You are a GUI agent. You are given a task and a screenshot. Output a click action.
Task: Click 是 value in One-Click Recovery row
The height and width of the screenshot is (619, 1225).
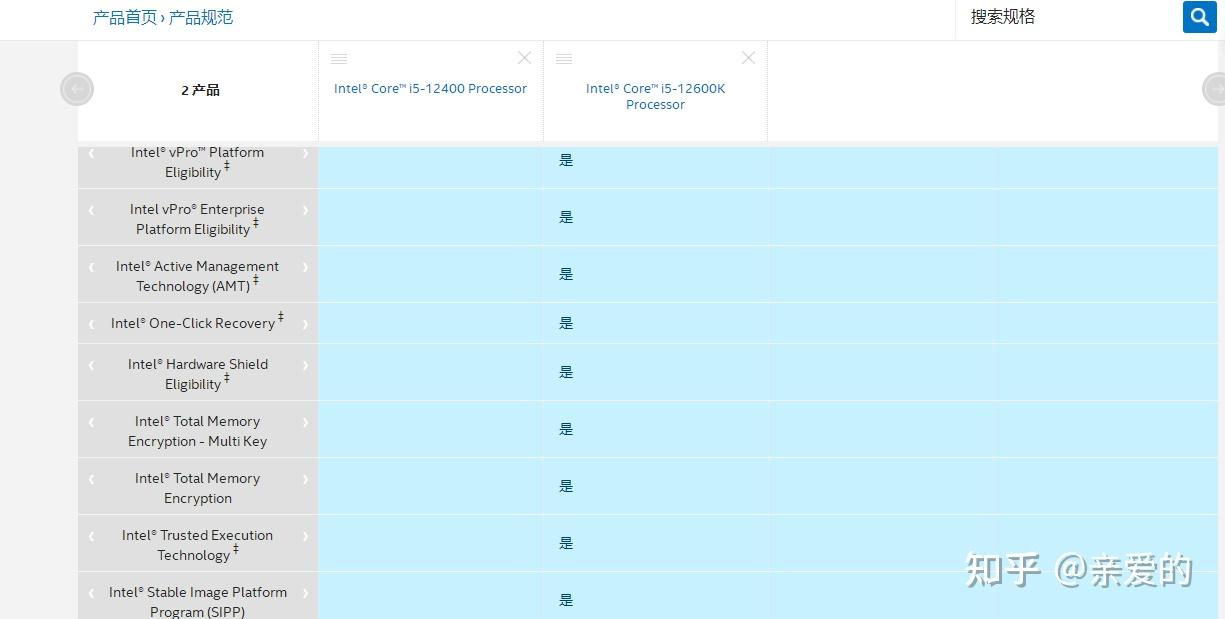pos(566,323)
